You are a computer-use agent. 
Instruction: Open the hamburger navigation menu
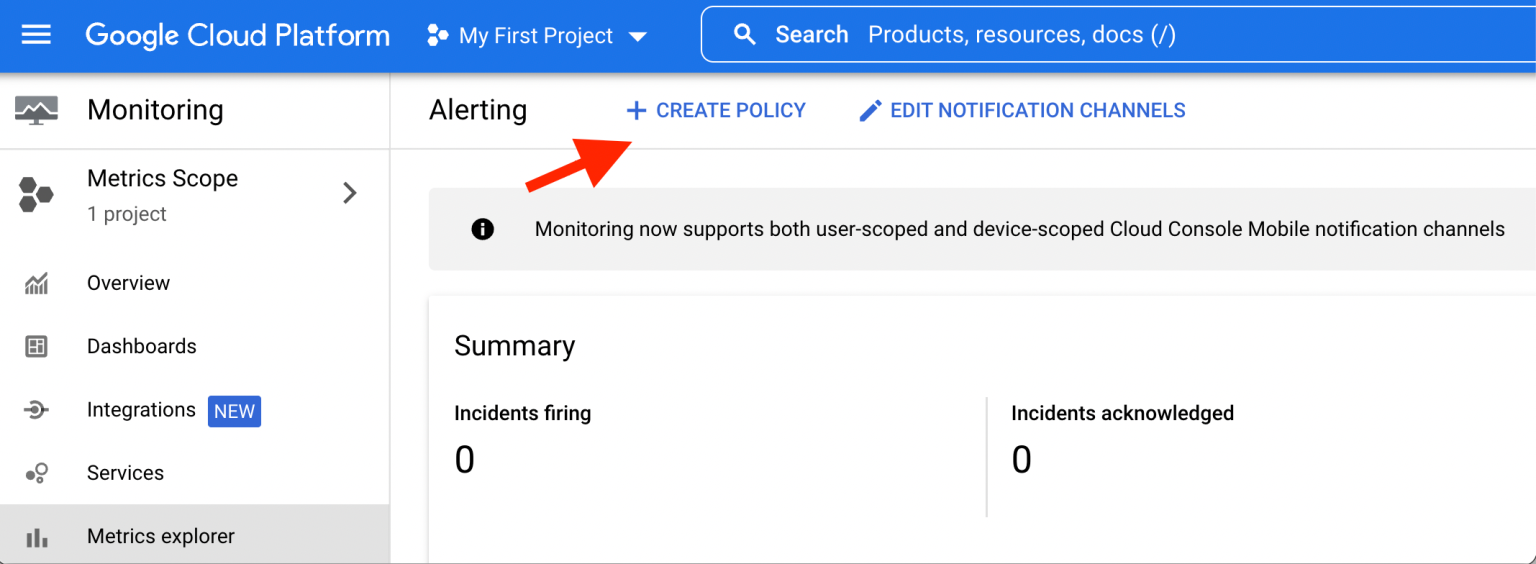click(36, 35)
